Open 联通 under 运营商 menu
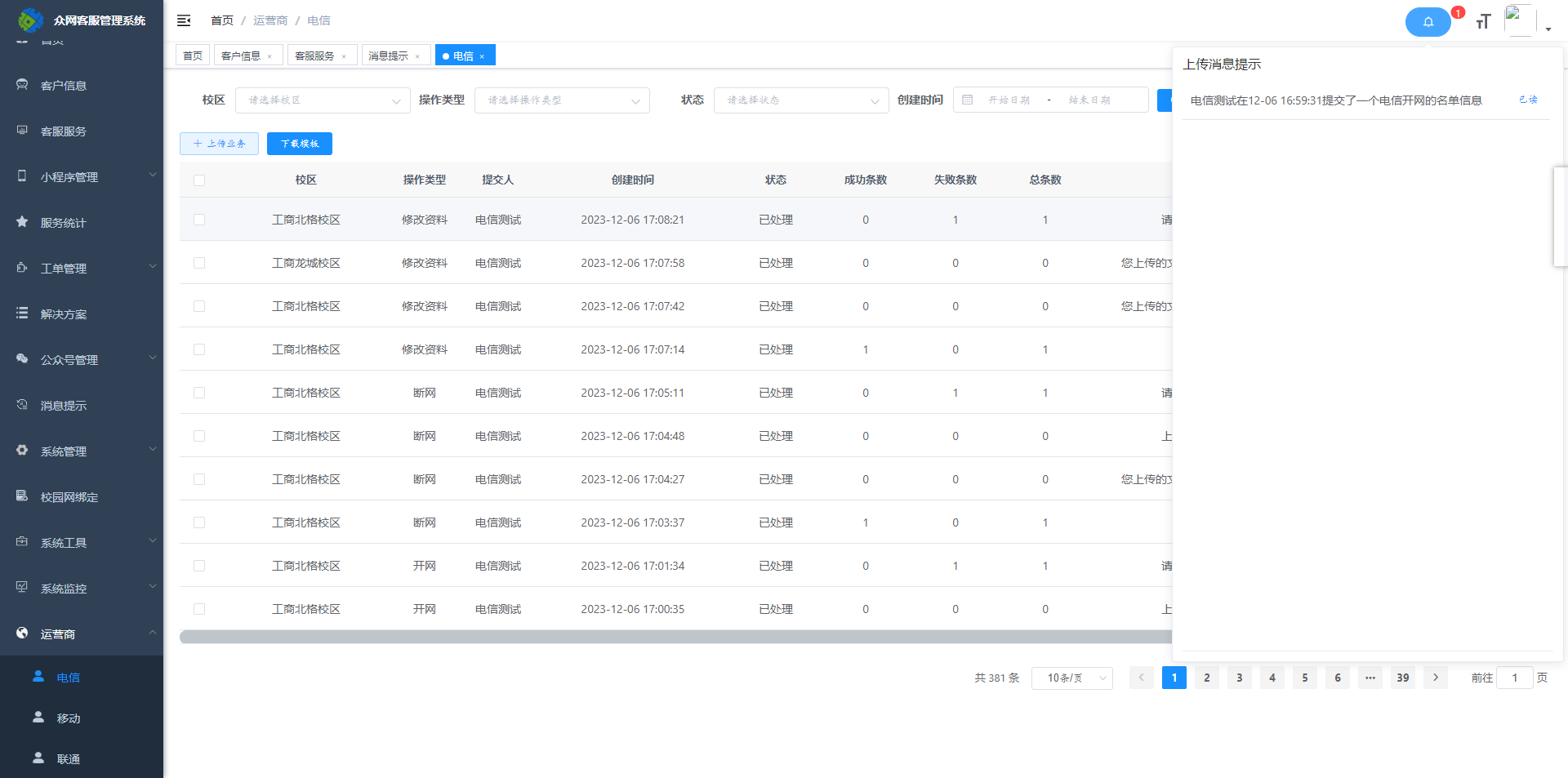 coord(69,759)
